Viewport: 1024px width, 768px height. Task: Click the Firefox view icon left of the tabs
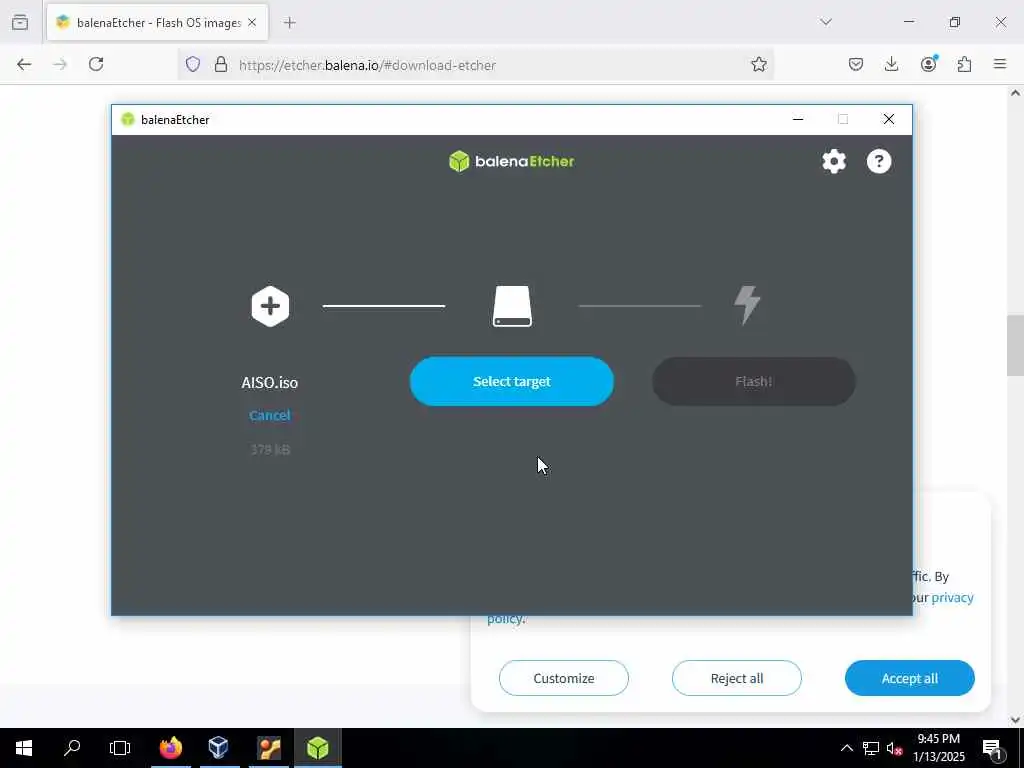tap(20, 22)
